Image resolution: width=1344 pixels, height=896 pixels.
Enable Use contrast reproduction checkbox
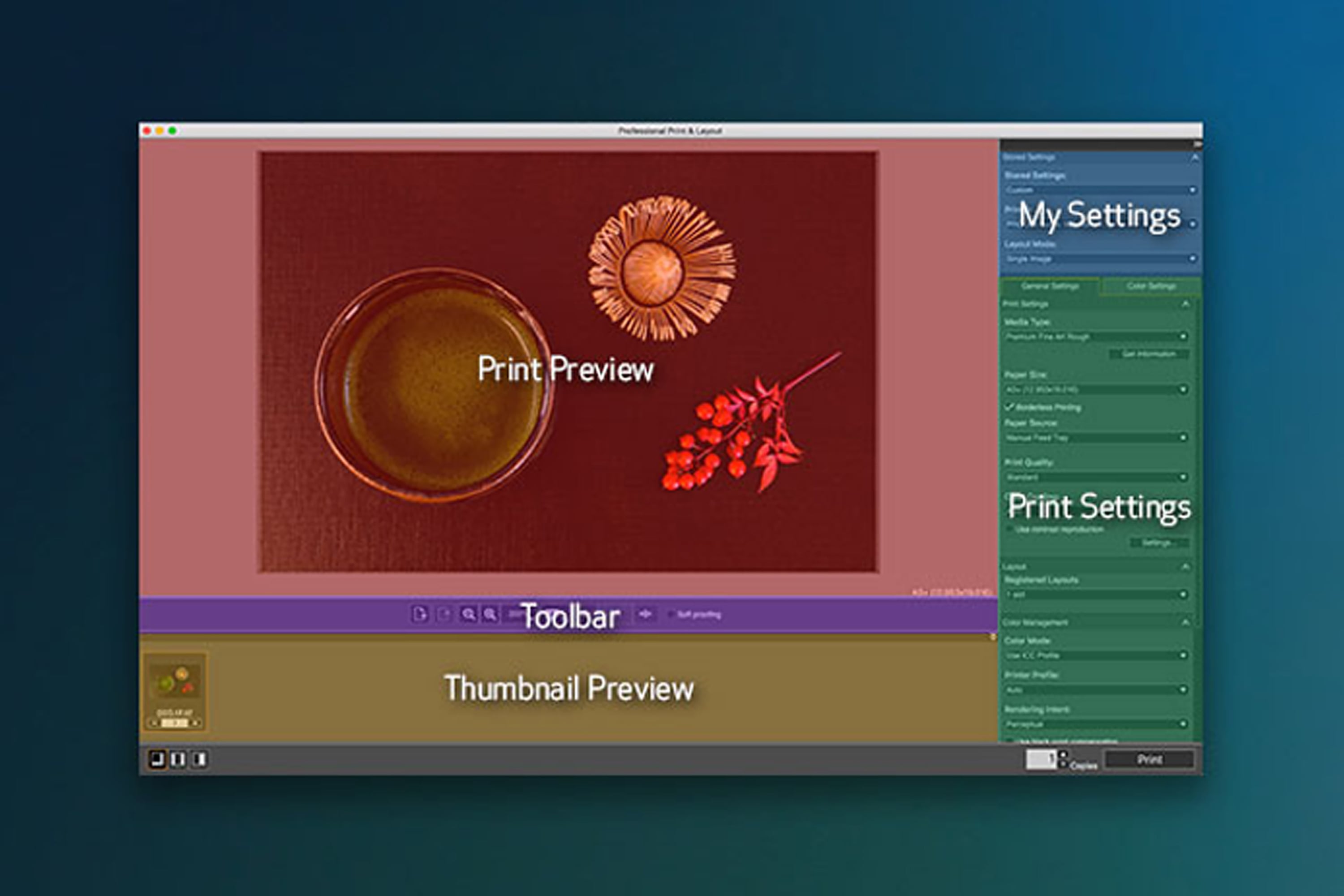[1010, 529]
